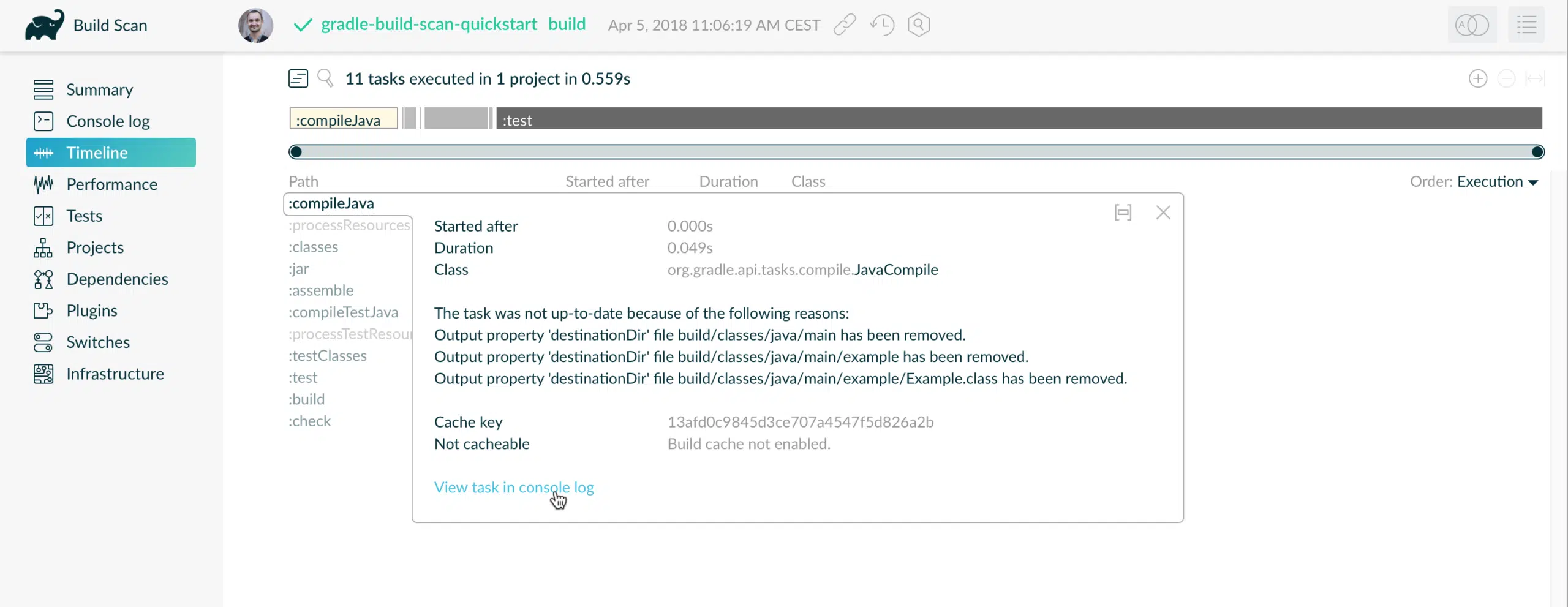
Task: Toggle the list menu button at top right
Action: point(1526,25)
